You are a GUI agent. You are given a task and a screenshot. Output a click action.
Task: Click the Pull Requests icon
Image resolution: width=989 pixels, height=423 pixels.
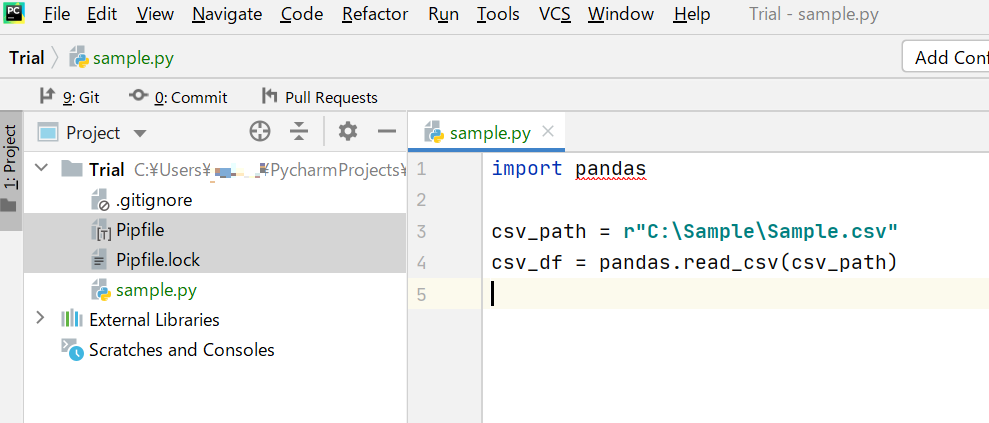[269, 96]
